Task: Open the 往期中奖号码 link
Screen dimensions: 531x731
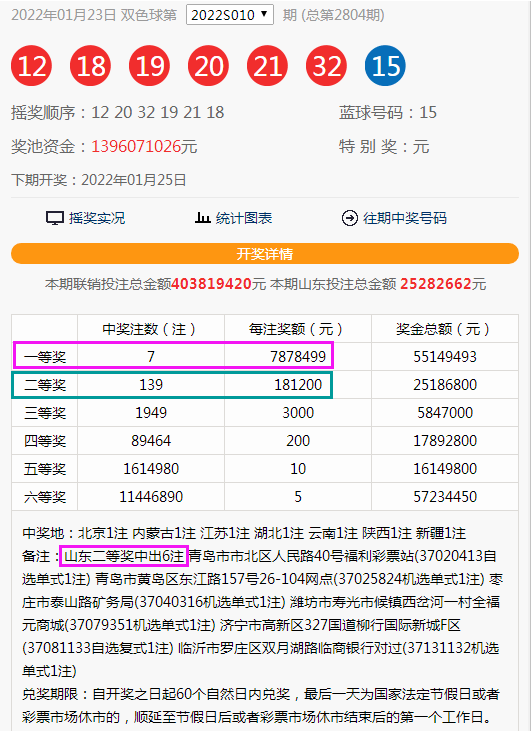Action: (405, 218)
